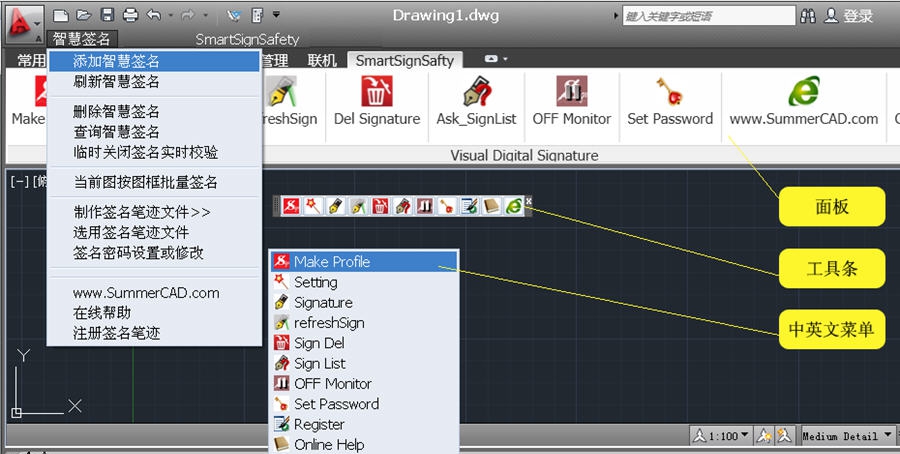Select Setting in the English menu
900x454 pixels.
[364, 282]
